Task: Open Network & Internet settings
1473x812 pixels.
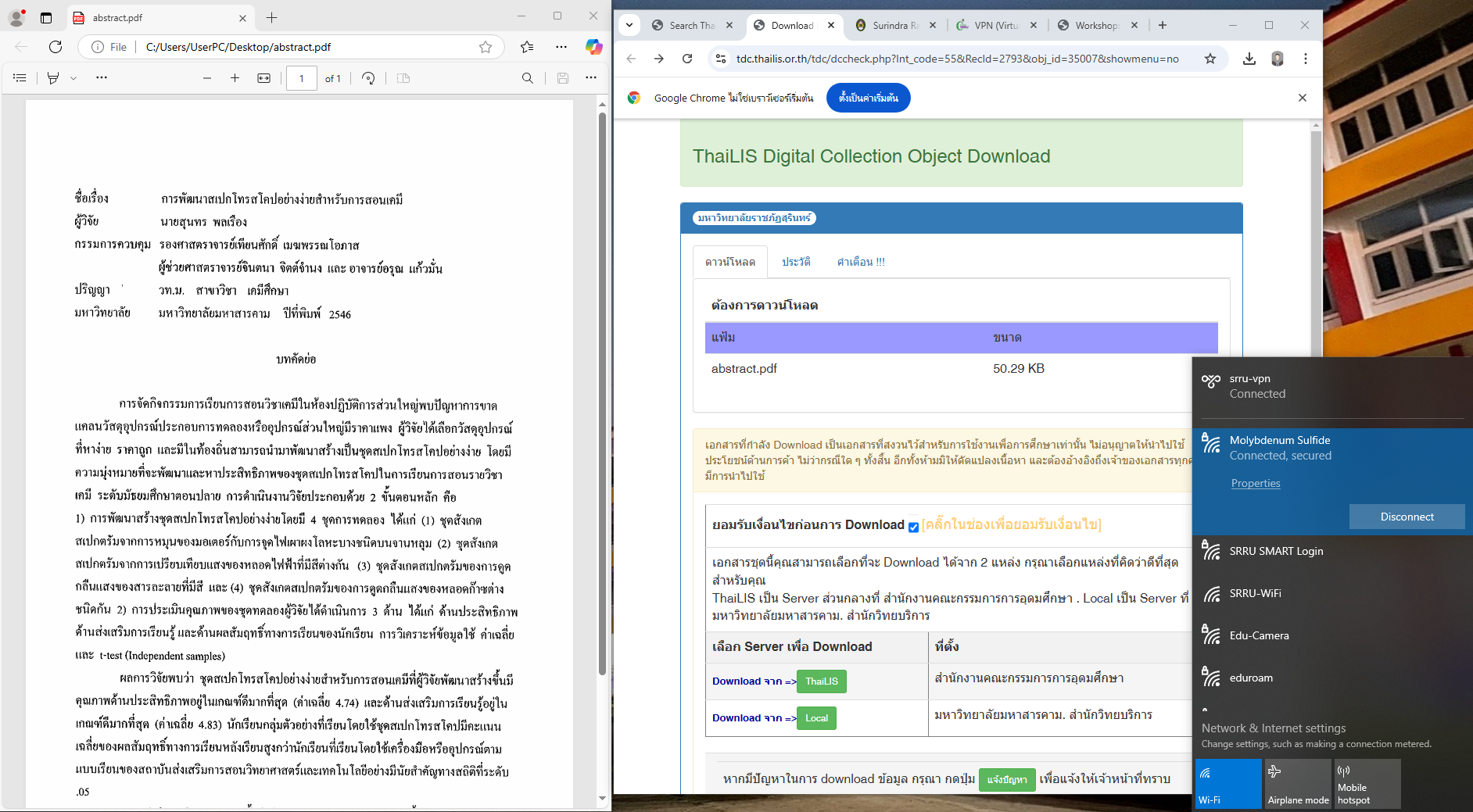Action: [x=1274, y=728]
